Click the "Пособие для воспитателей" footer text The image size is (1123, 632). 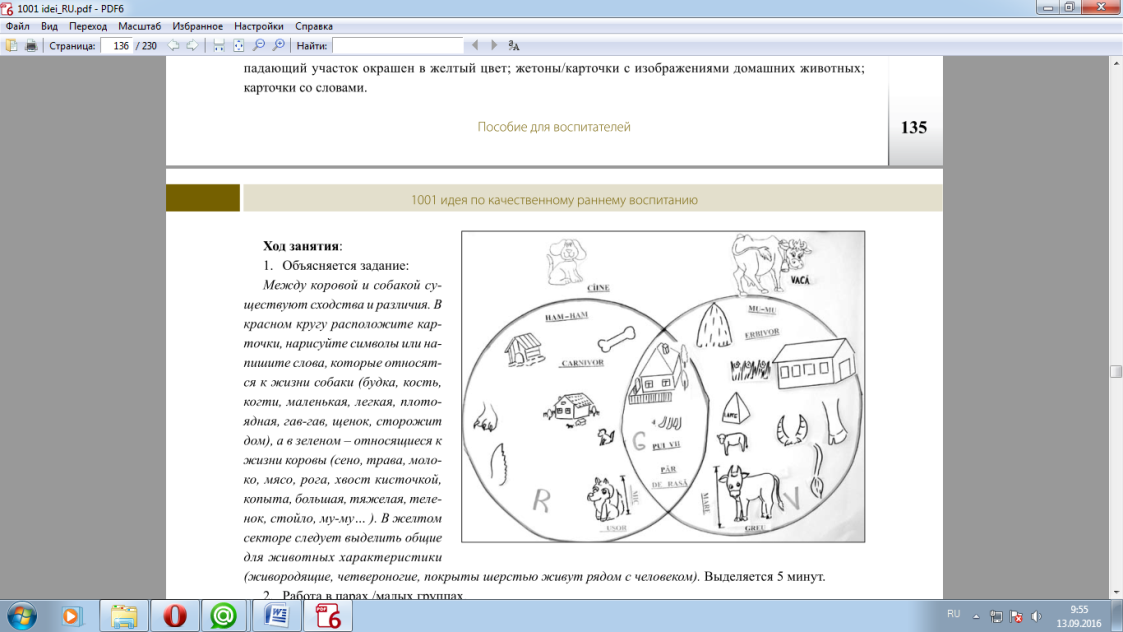click(554, 127)
